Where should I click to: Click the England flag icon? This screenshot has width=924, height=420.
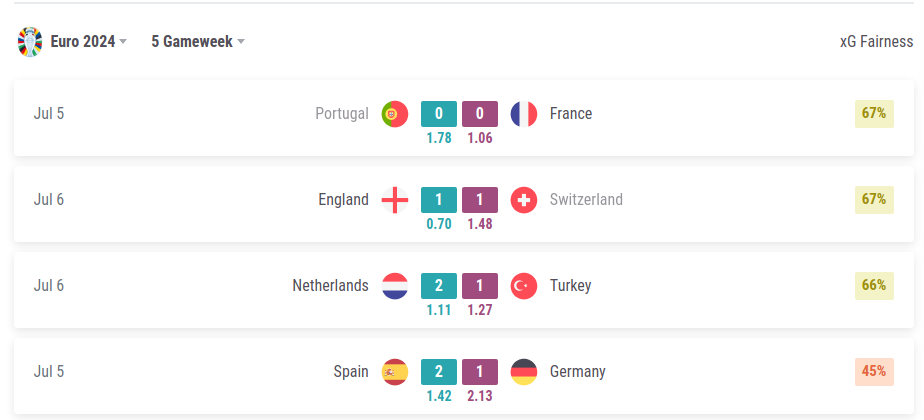click(395, 200)
